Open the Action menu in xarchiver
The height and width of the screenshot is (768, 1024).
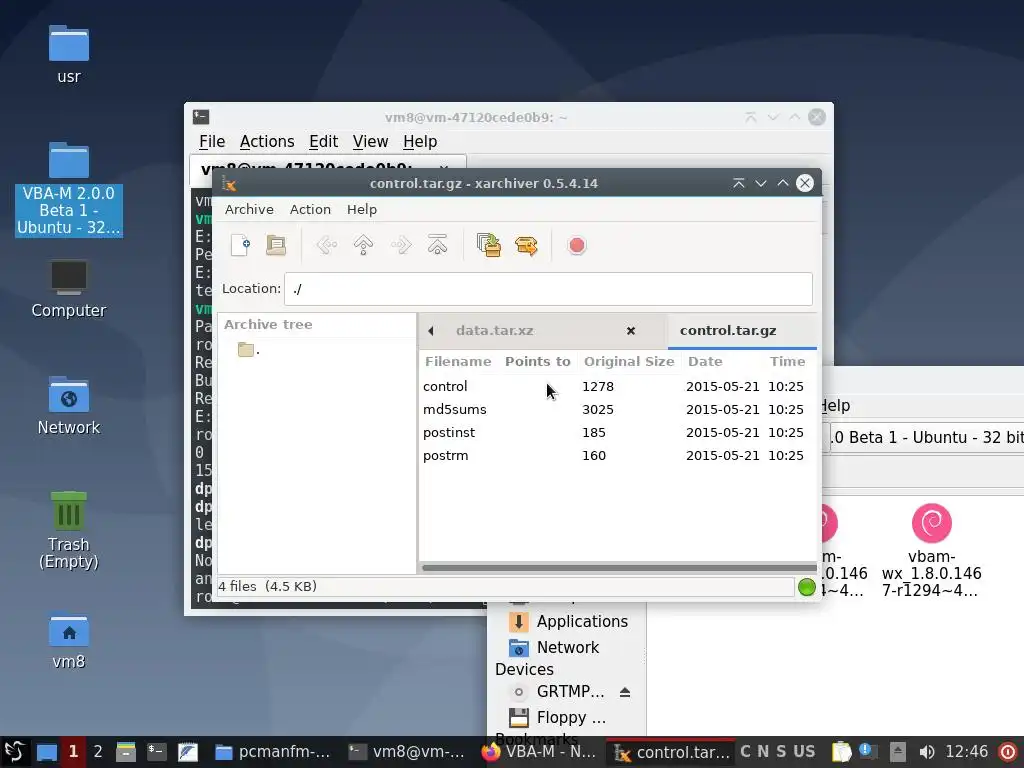coord(310,210)
